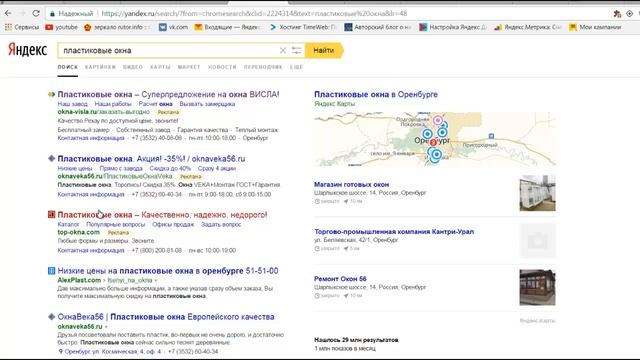Screen dimensions: 640x360
Task: Open Суперпредложение на окна ВИСЛА result
Action: click(169, 94)
